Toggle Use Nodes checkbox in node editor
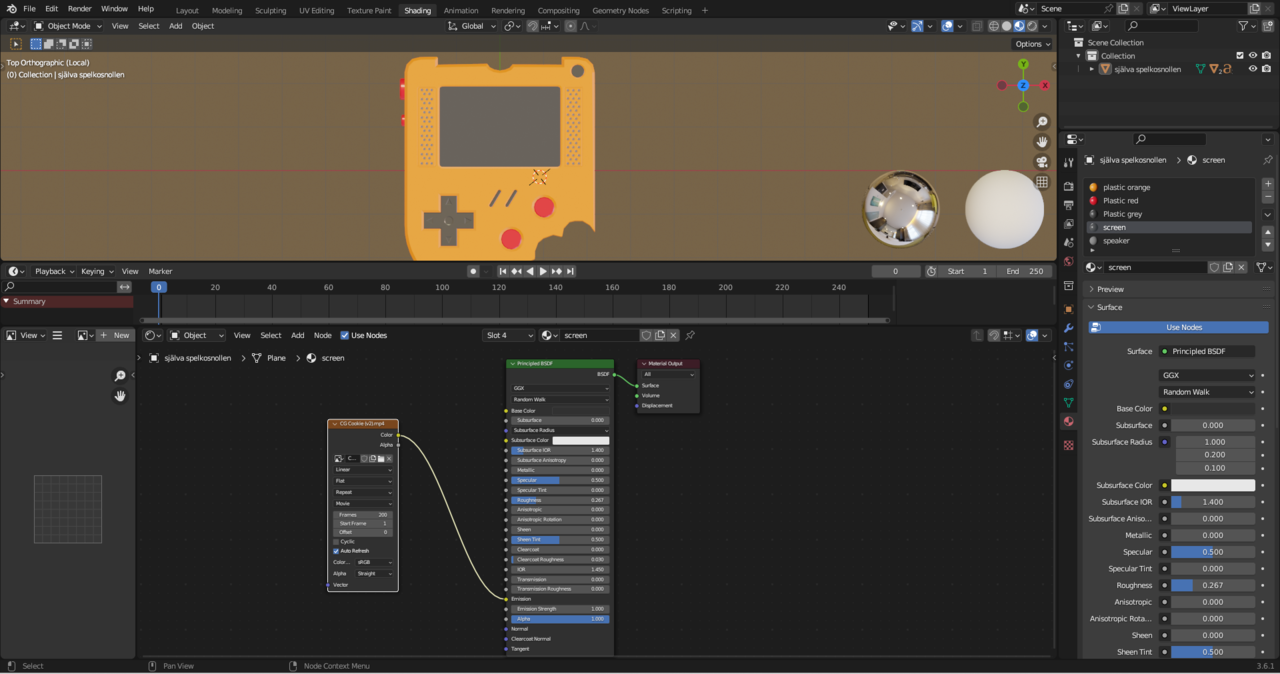The width and height of the screenshot is (1280, 674). point(345,335)
